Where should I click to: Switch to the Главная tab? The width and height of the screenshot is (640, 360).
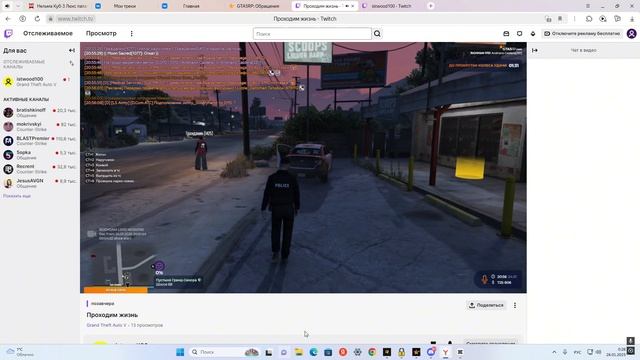coord(191,6)
